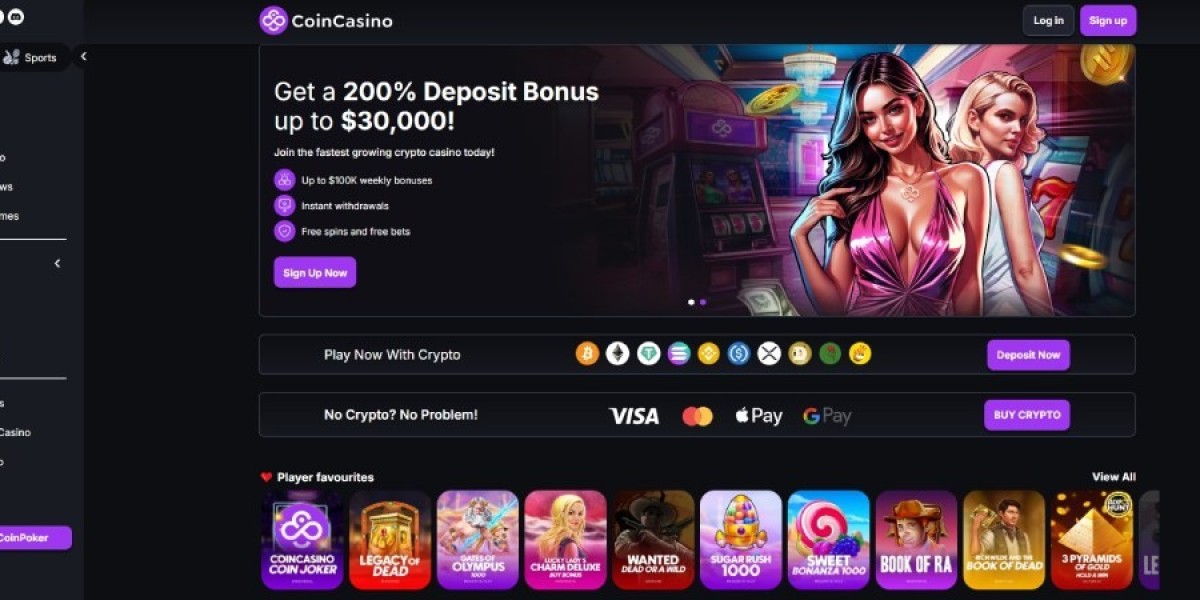This screenshot has height=600, width=1200.
Task: Click the USD Coin icon
Action: click(x=739, y=353)
